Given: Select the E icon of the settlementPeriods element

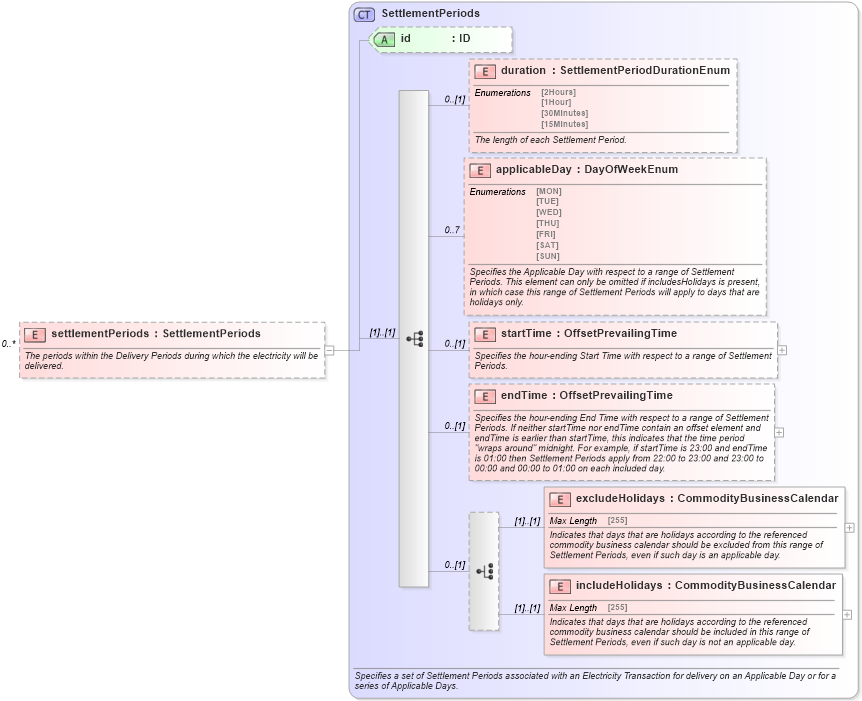Looking at the screenshot, I should pos(34,334).
